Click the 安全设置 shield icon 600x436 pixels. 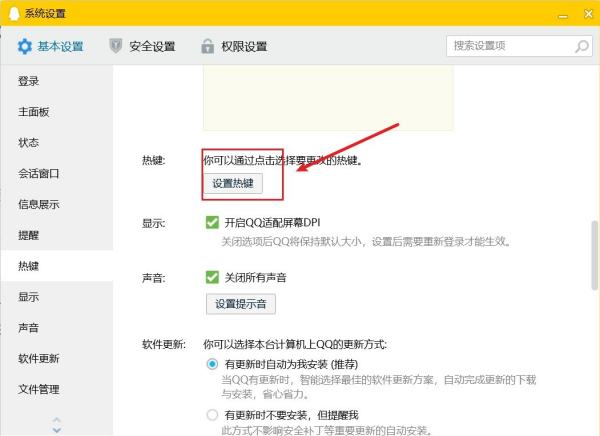[x=116, y=46]
